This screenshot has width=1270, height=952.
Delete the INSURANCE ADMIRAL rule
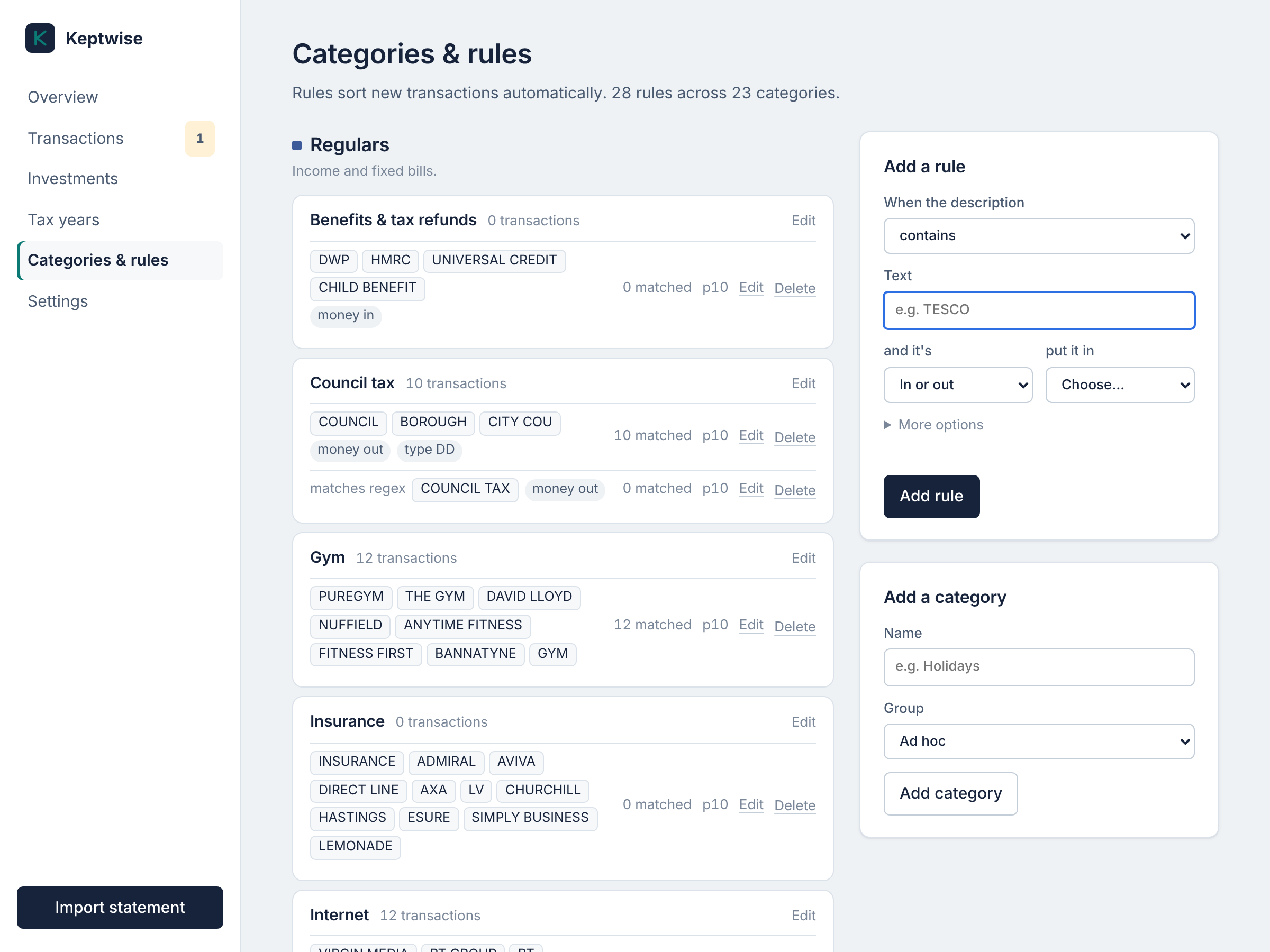tap(795, 805)
